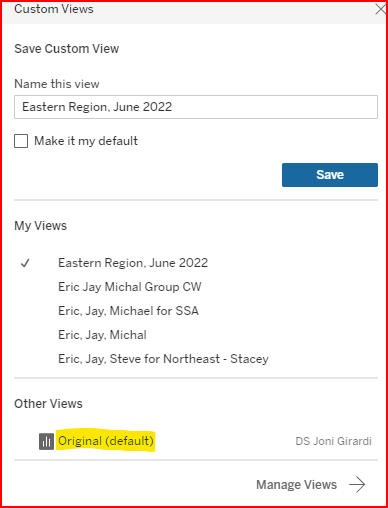The image size is (388, 508).
Task: Click the owner name DS Joni Girardi
Action: point(333,441)
